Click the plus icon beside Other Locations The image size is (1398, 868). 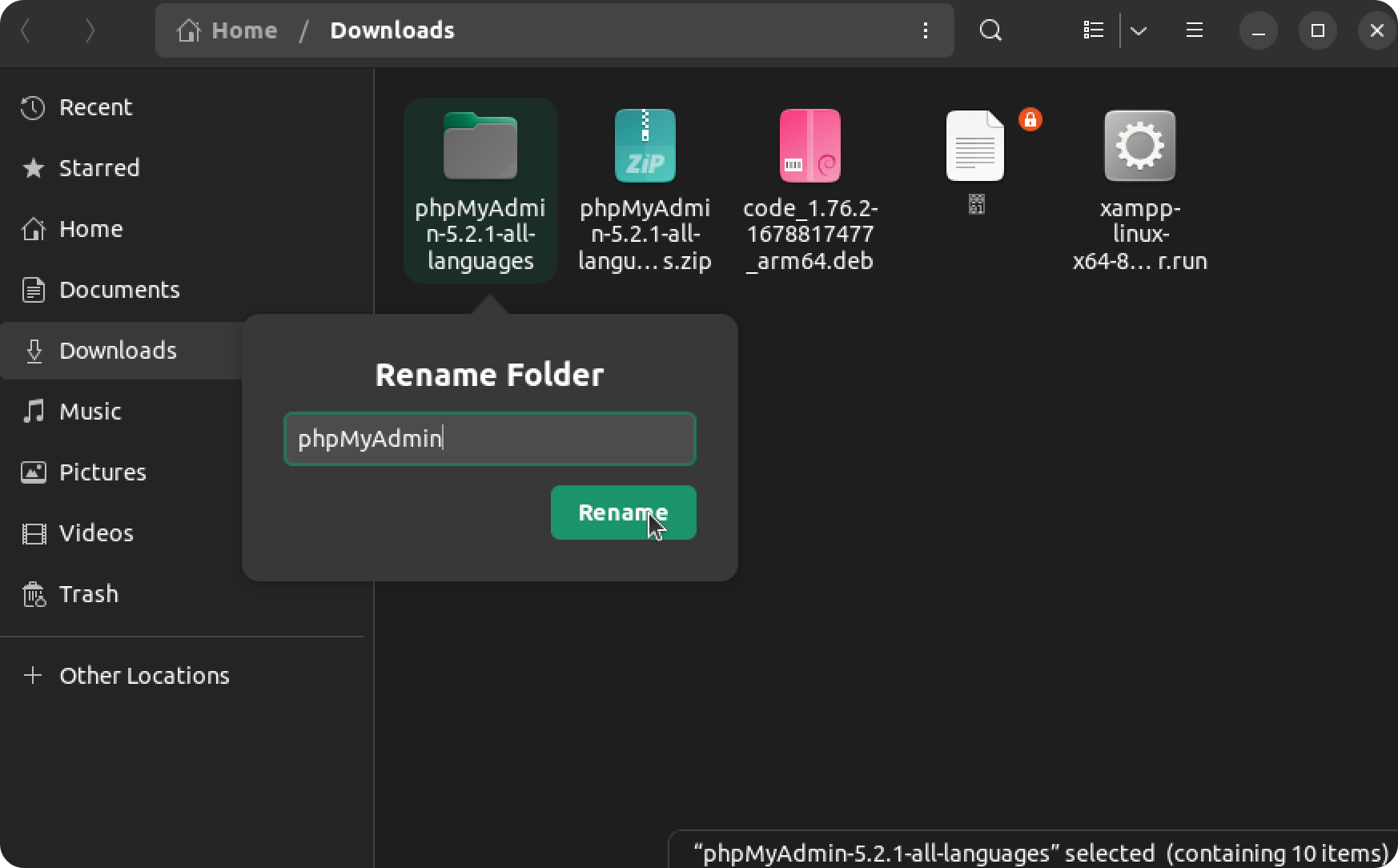(x=33, y=676)
